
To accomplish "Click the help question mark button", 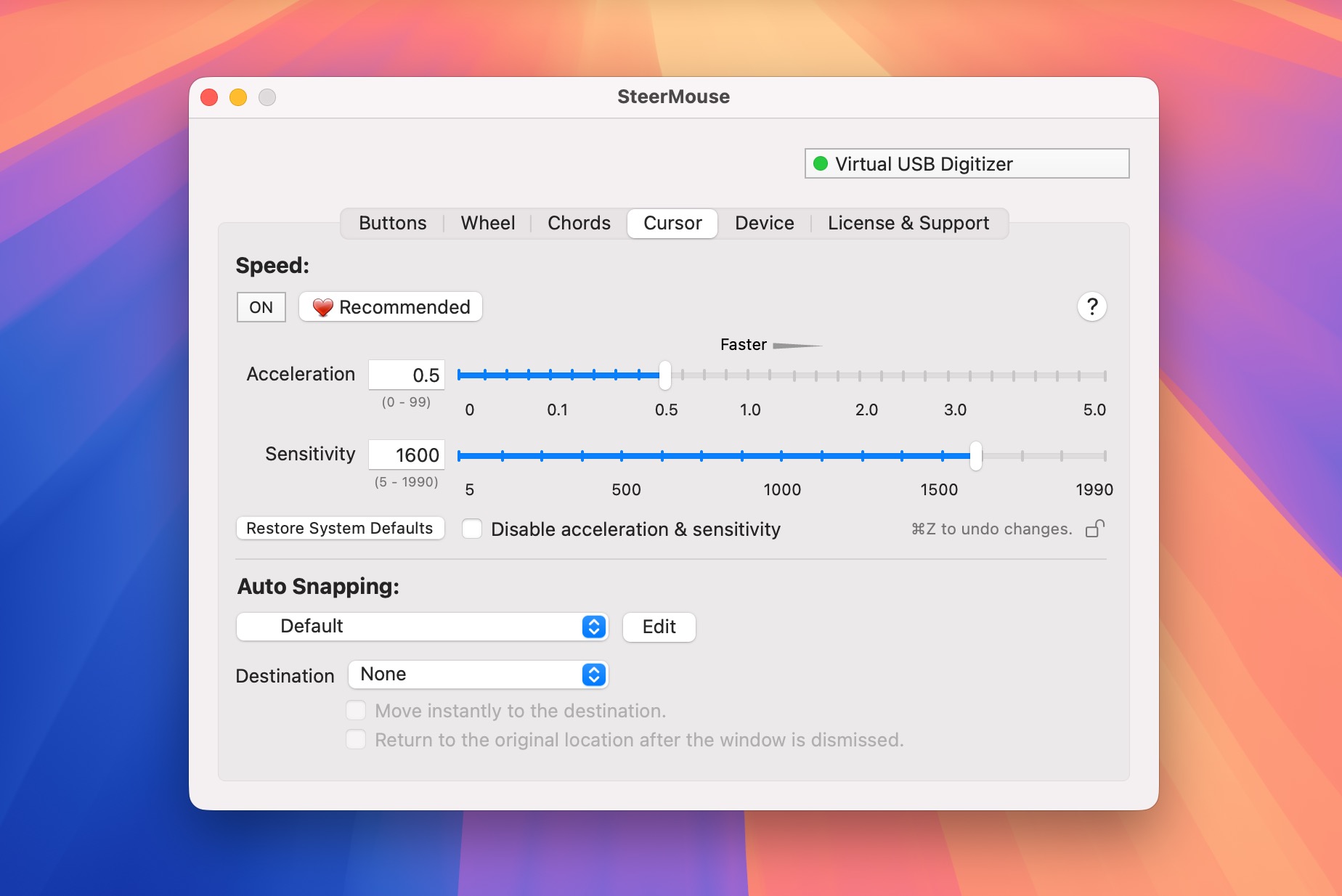I will pyautogui.click(x=1091, y=307).
